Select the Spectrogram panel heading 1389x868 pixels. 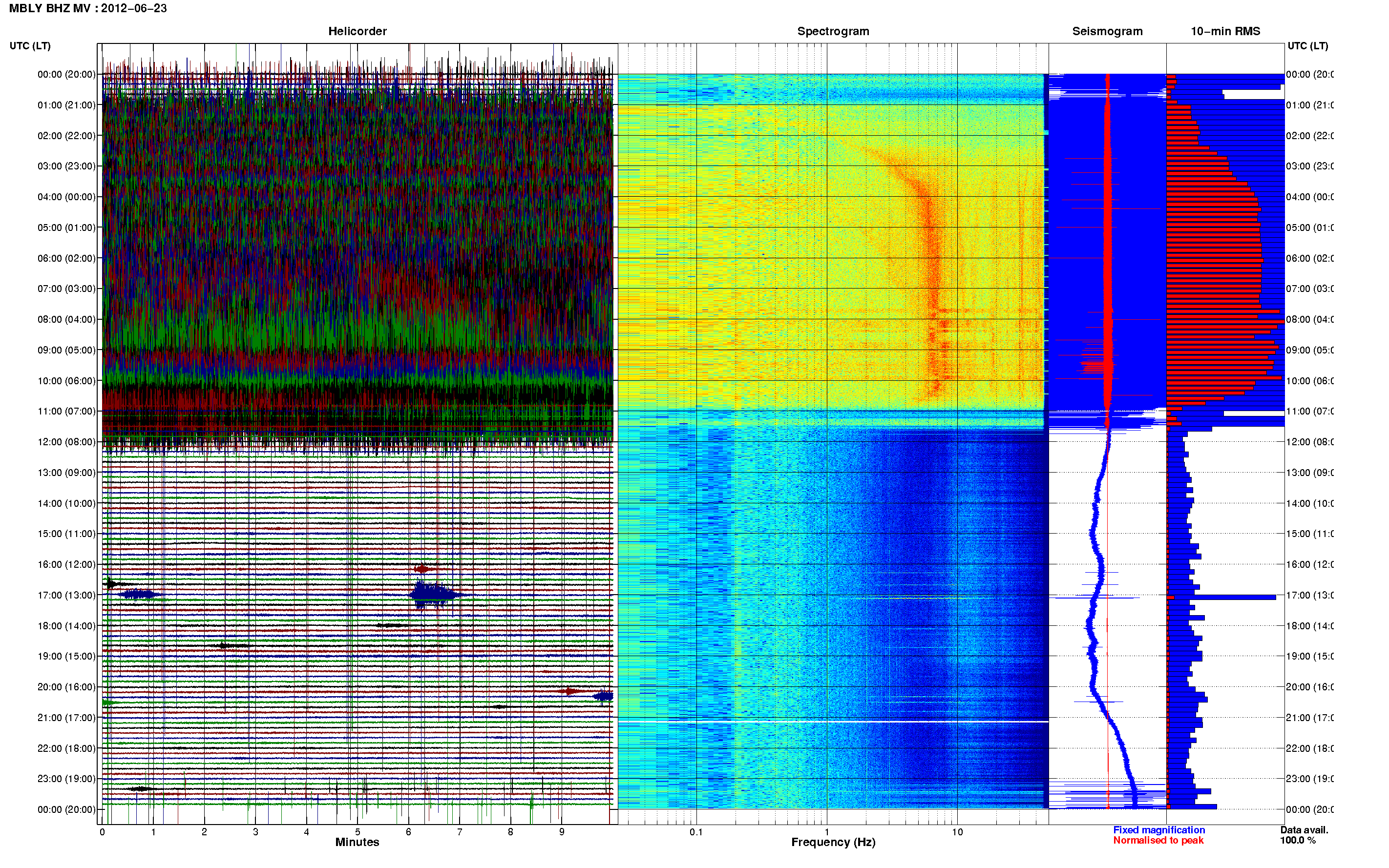pyautogui.click(x=833, y=31)
